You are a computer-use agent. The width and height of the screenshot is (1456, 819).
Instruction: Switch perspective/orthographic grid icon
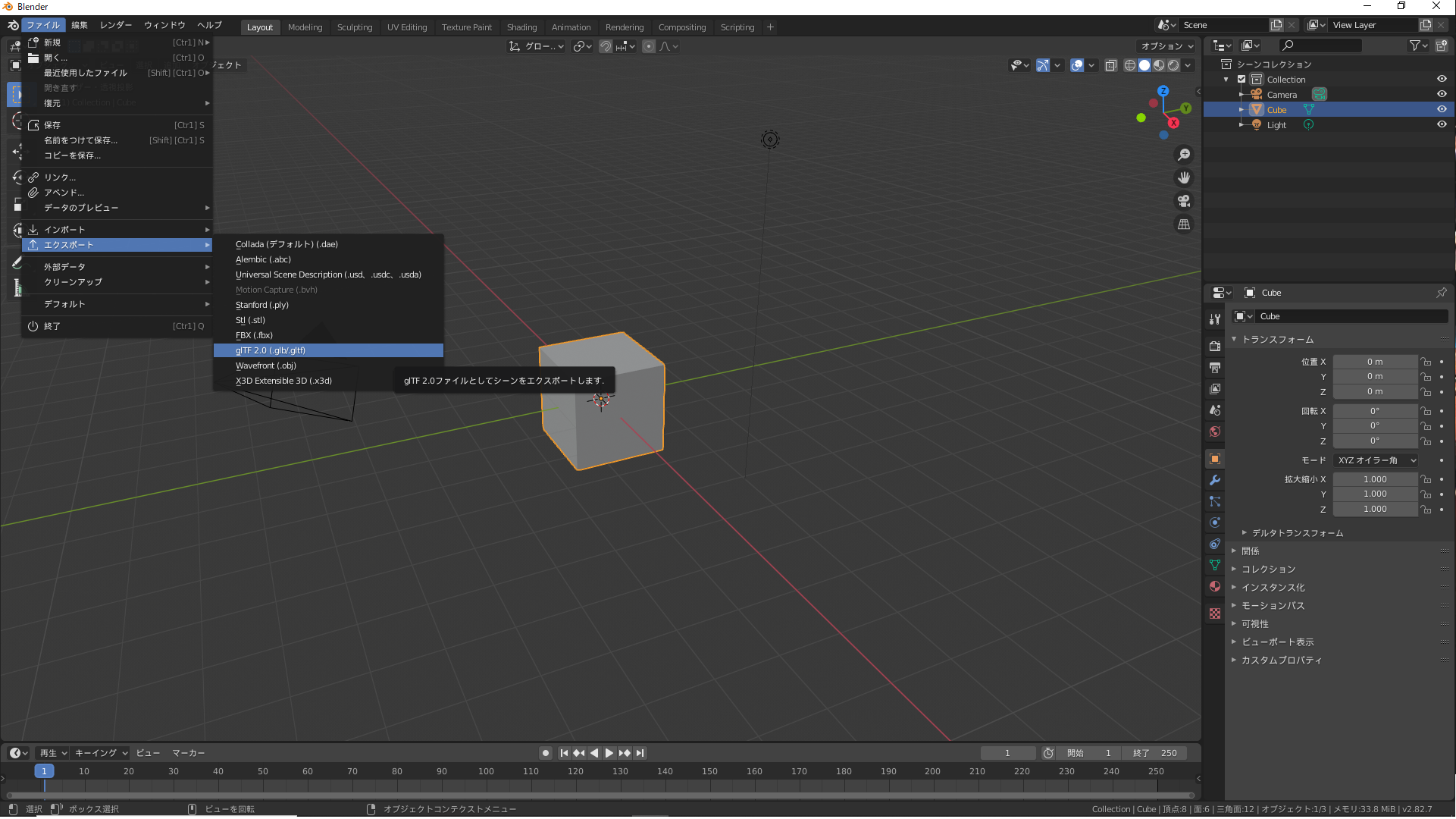pos(1183,224)
